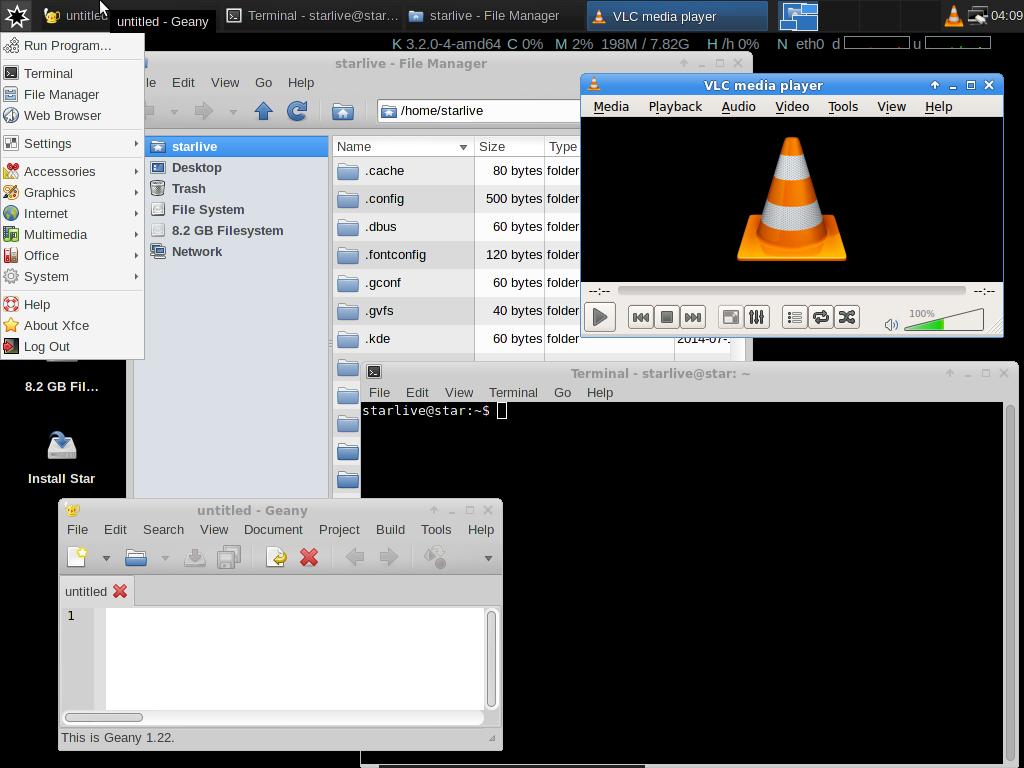Create new file in Geany toolbar
The height and width of the screenshot is (768, 1024).
77,557
